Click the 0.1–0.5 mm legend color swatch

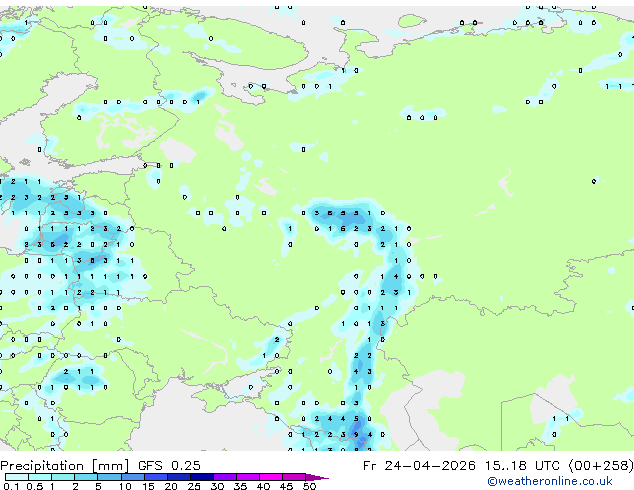pyautogui.click(x=17, y=477)
